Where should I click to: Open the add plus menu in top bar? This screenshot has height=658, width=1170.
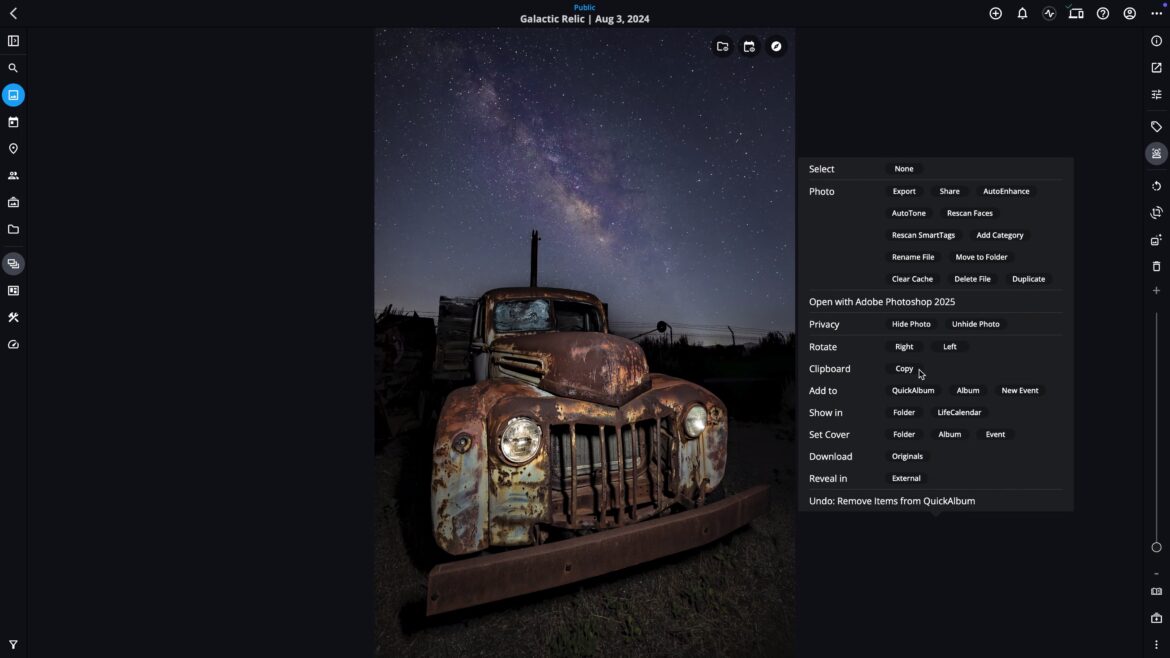[995, 14]
